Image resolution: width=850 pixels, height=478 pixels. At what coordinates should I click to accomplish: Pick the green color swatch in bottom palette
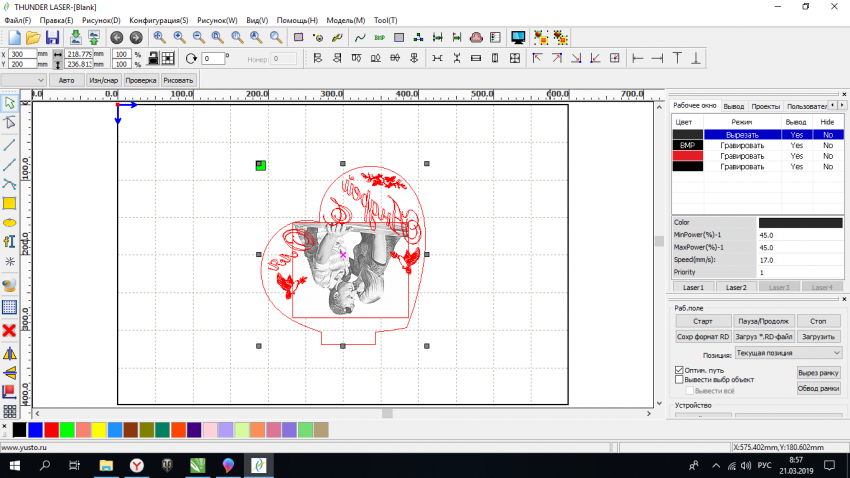point(67,429)
